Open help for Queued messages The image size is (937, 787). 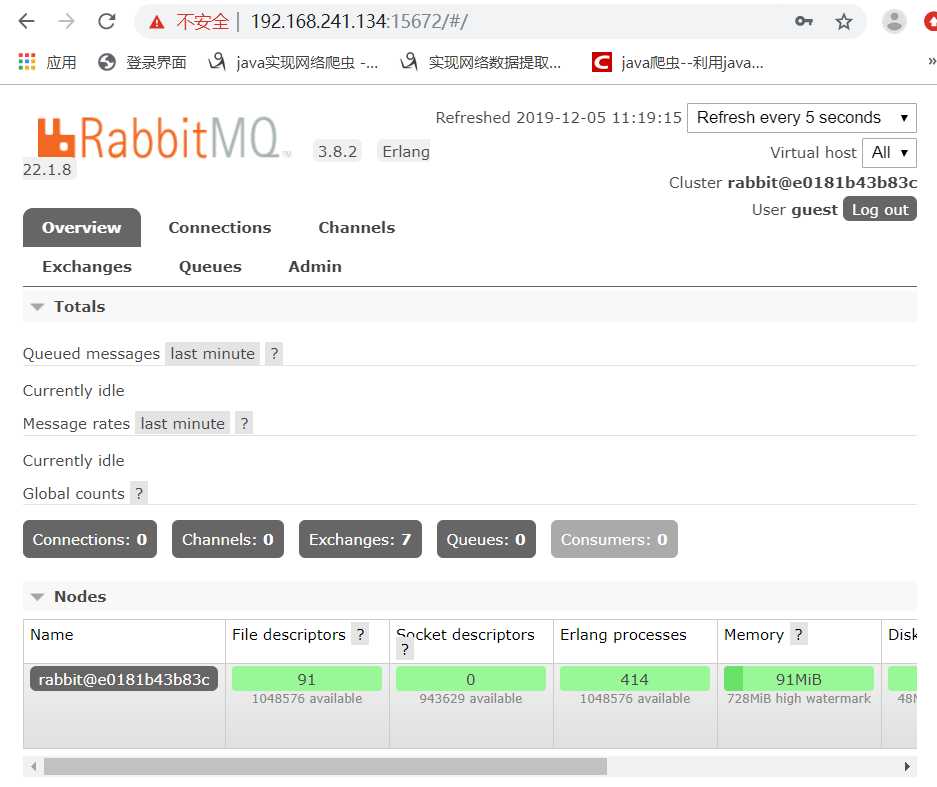pyautogui.click(x=274, y=354)
